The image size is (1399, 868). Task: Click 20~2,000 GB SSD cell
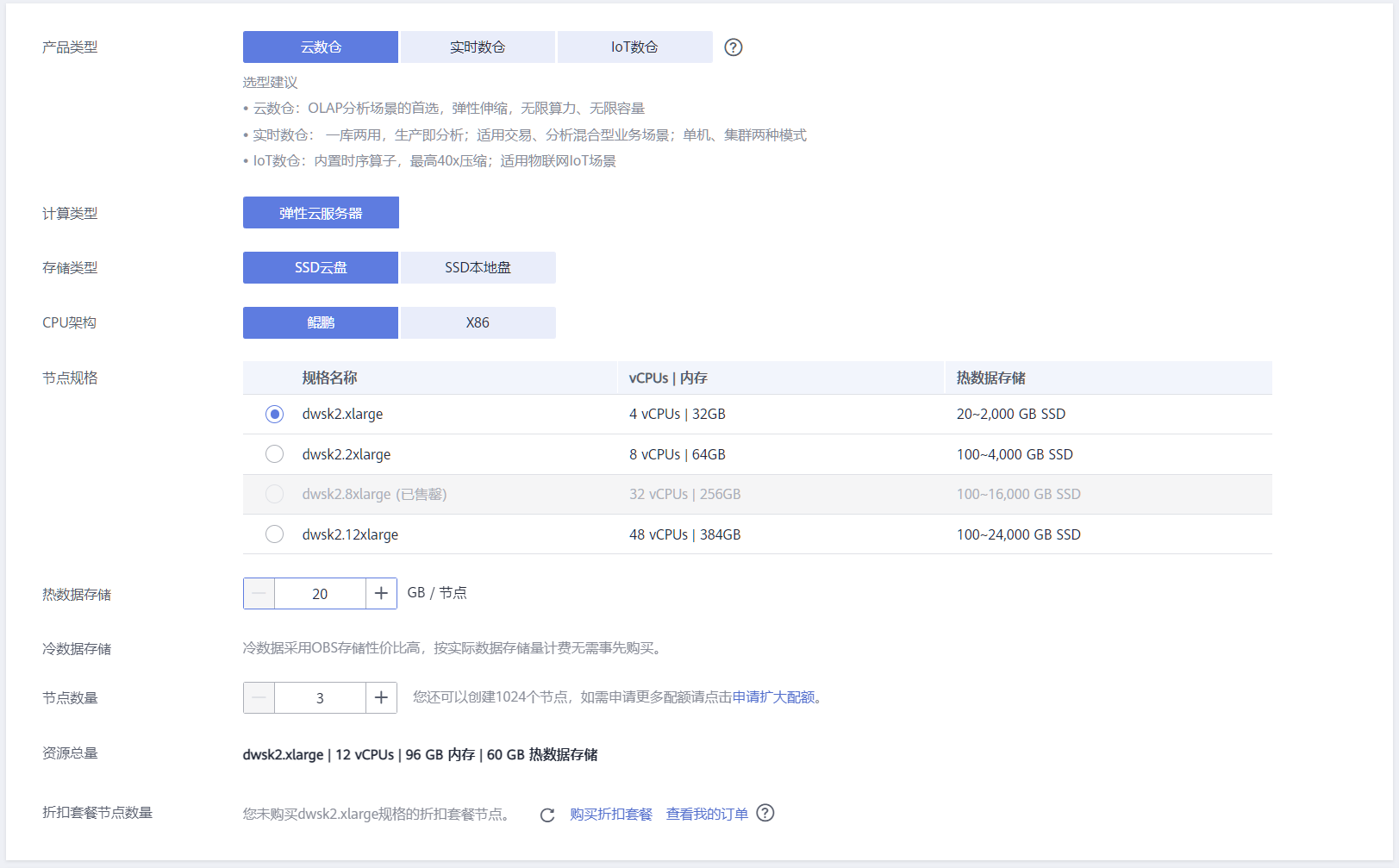point(1011,415)
